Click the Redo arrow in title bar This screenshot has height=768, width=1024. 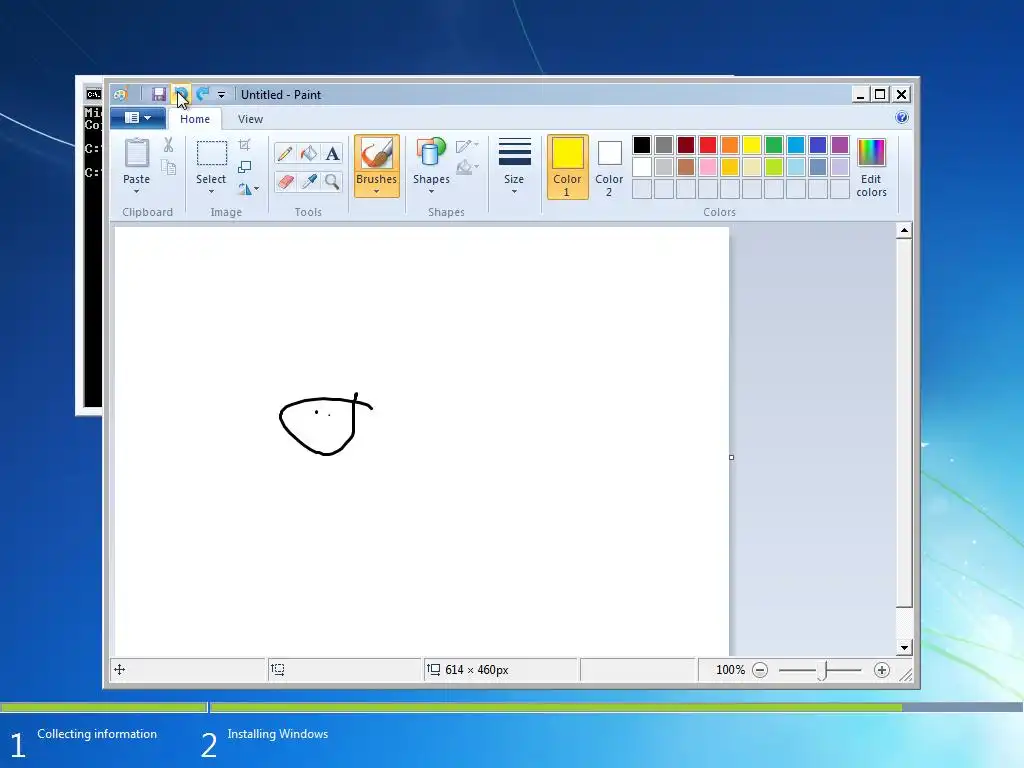point(203,94)
